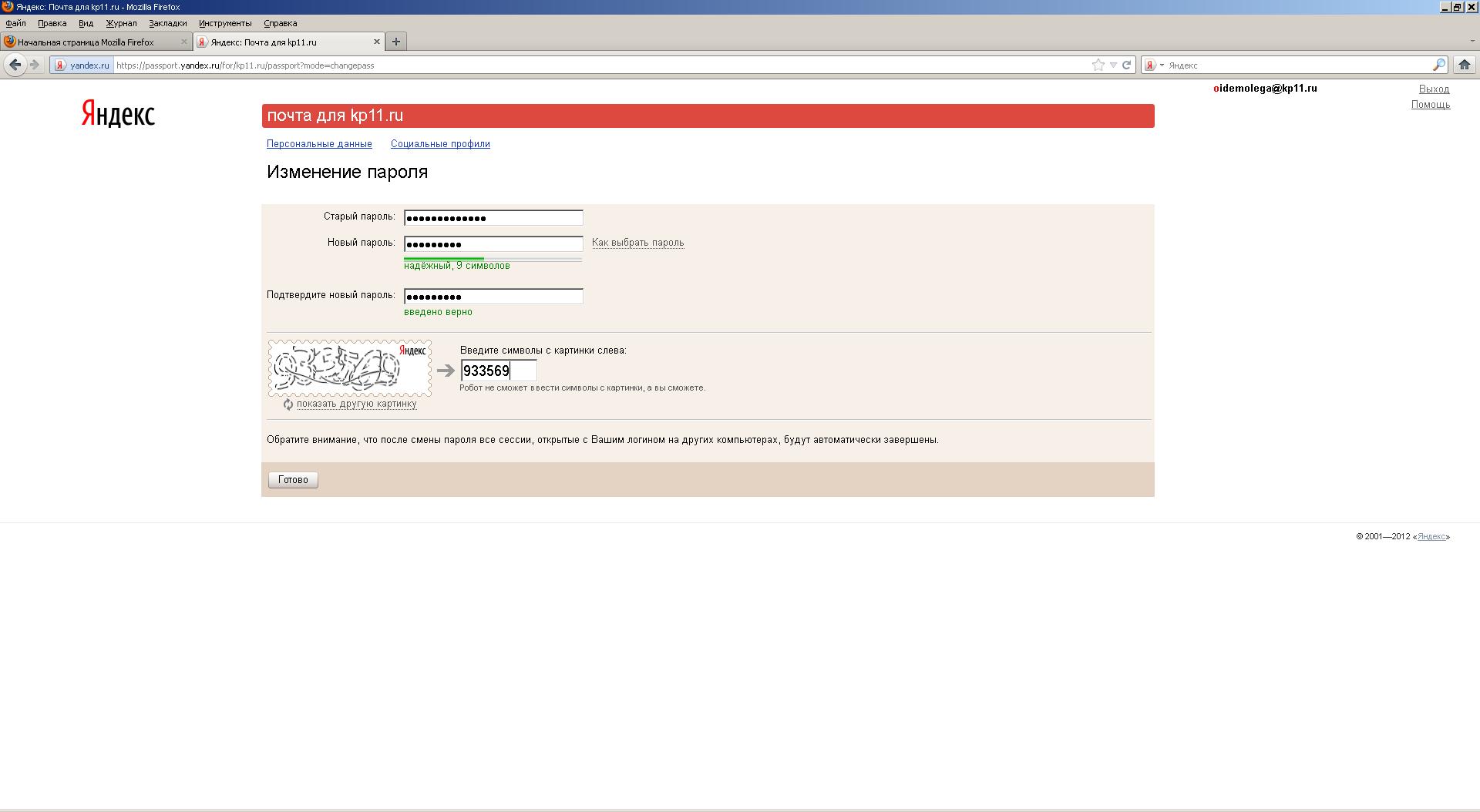Screen dimensions: 1480x812
Task: Open the Firefox home page icon
Action: 1465,65
